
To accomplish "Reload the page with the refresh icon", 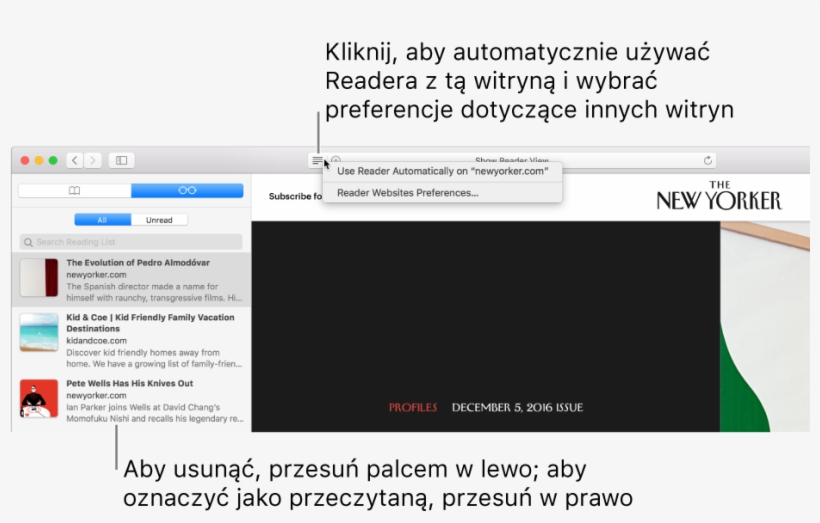I will pos(708,161).
